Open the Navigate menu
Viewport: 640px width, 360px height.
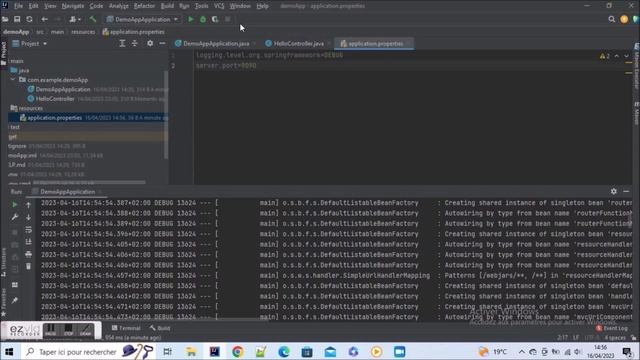click(73, 6)
